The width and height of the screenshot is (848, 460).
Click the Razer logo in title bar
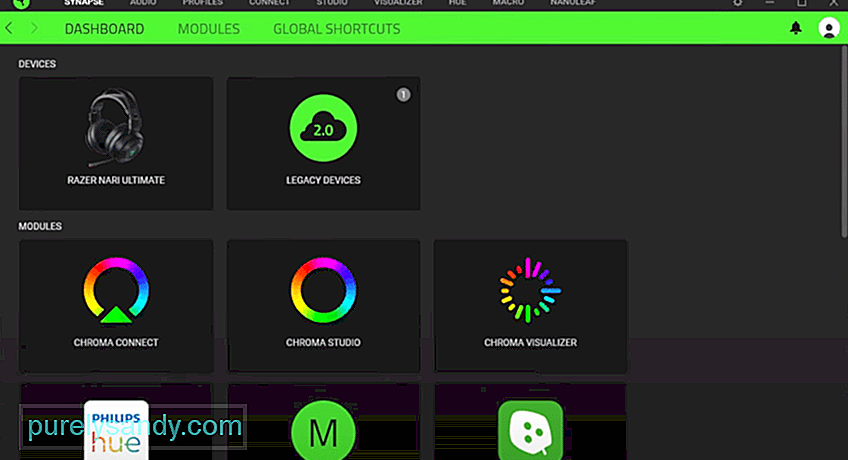[22, 3]
